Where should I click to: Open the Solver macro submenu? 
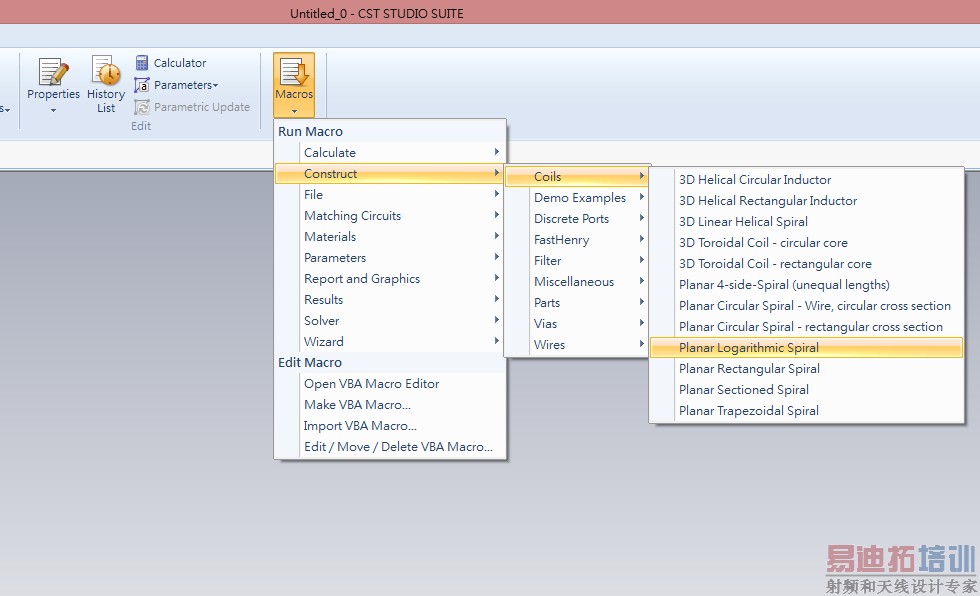[x=390, y=320]
